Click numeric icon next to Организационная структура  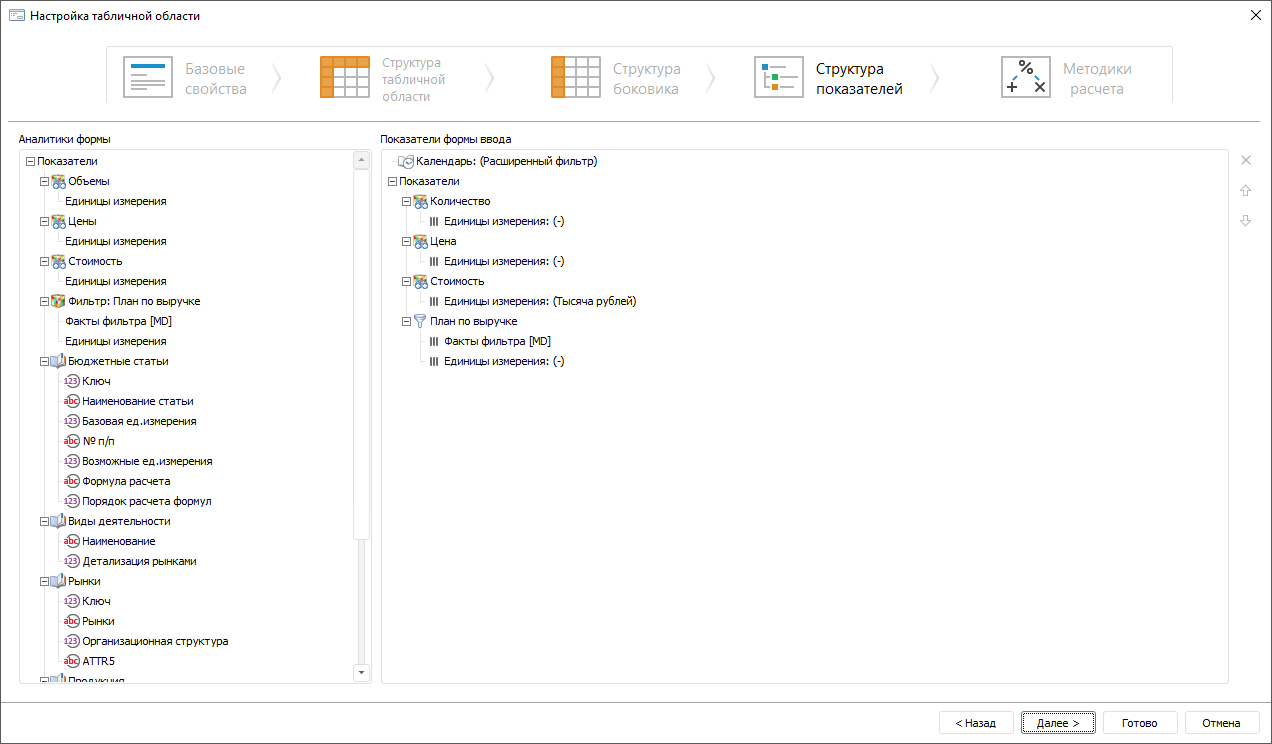click(72, 641)
